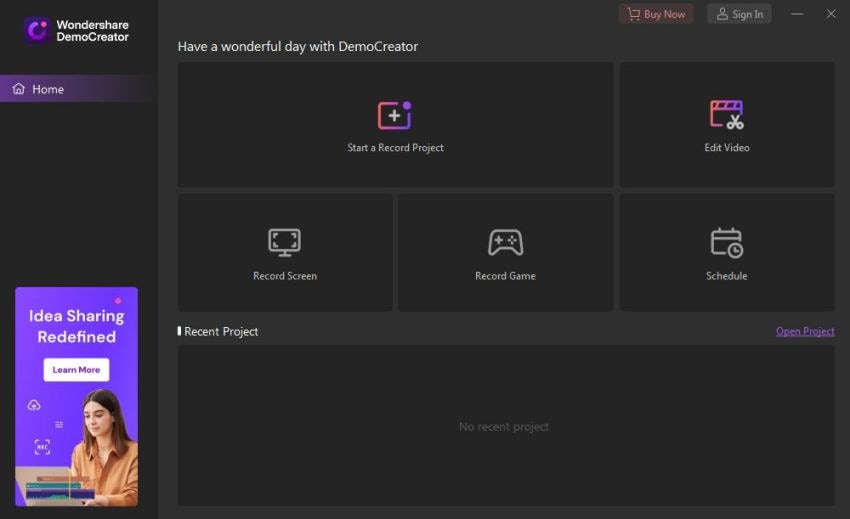
Task: Click the Home house icon in sidebar
Action: pos(19,88)
